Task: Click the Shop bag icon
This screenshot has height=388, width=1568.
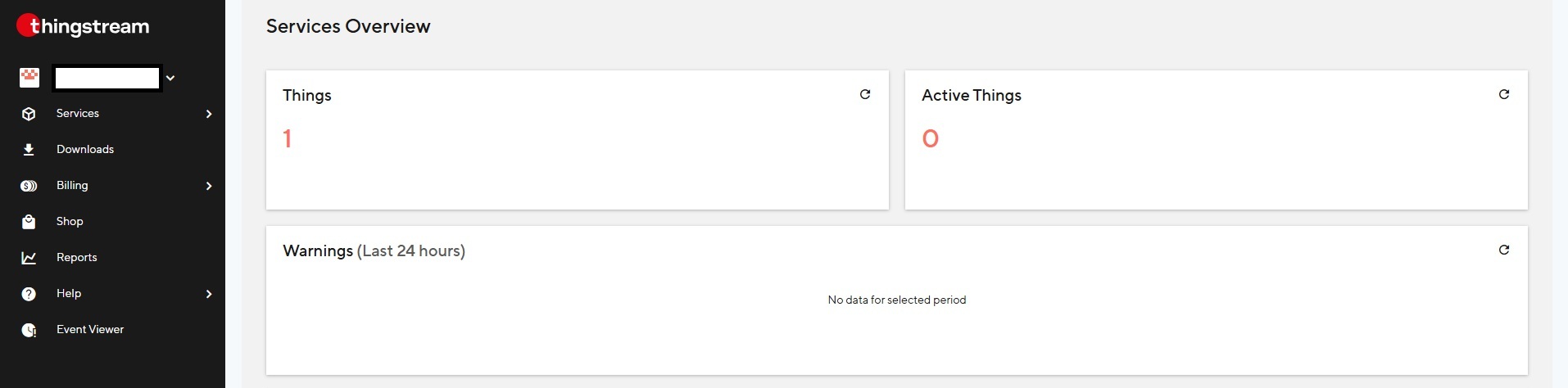Action: pyautogui.click(x=29, y=222)
